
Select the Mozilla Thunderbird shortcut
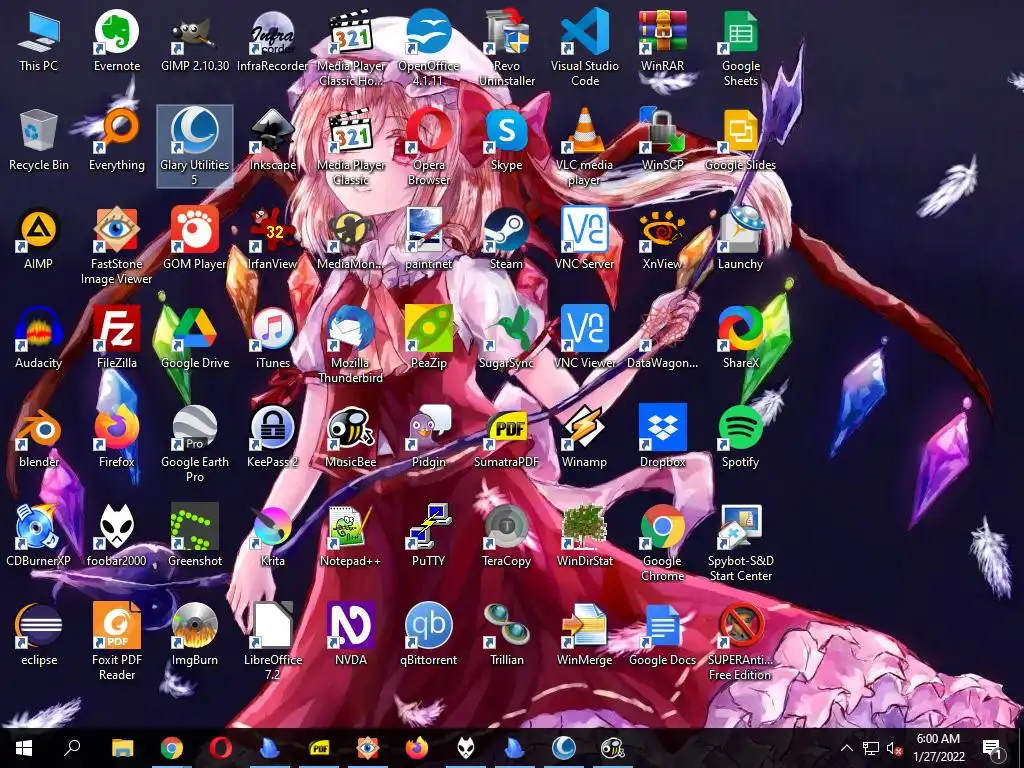(x=351, y=346)
